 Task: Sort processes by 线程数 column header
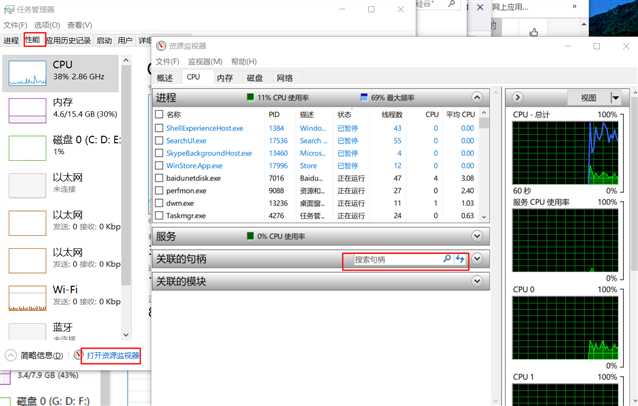[391, 114]
